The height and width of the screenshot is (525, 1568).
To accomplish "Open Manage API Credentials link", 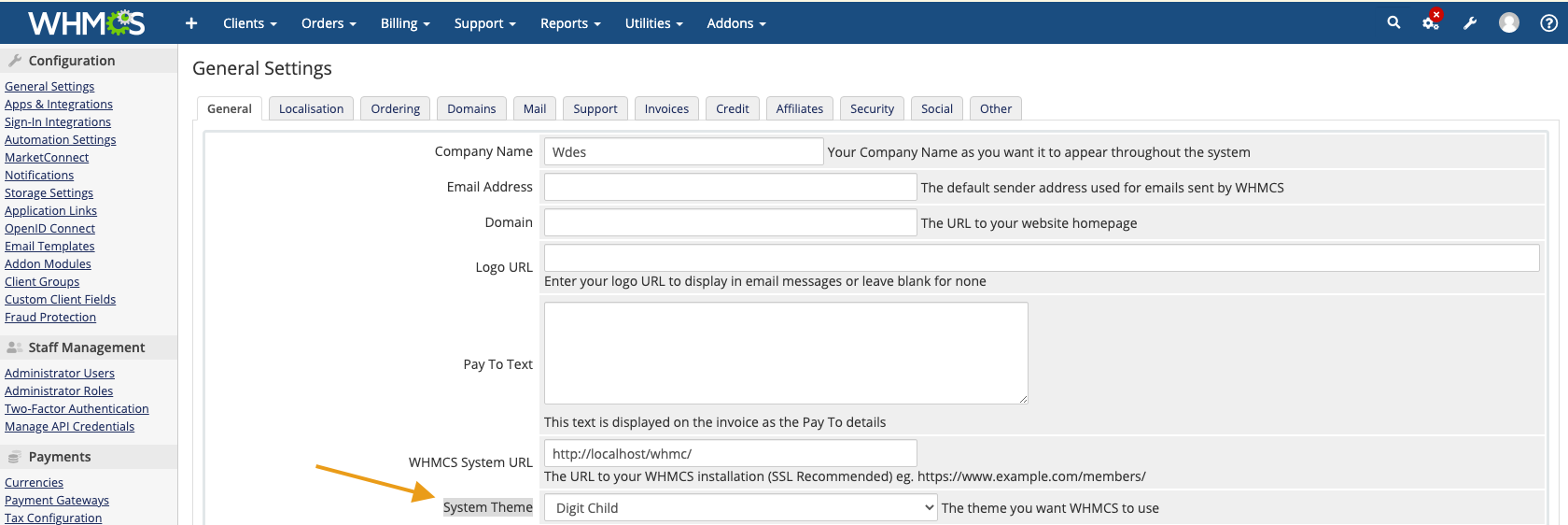I will pyautogui.click(x=69, y=426).
